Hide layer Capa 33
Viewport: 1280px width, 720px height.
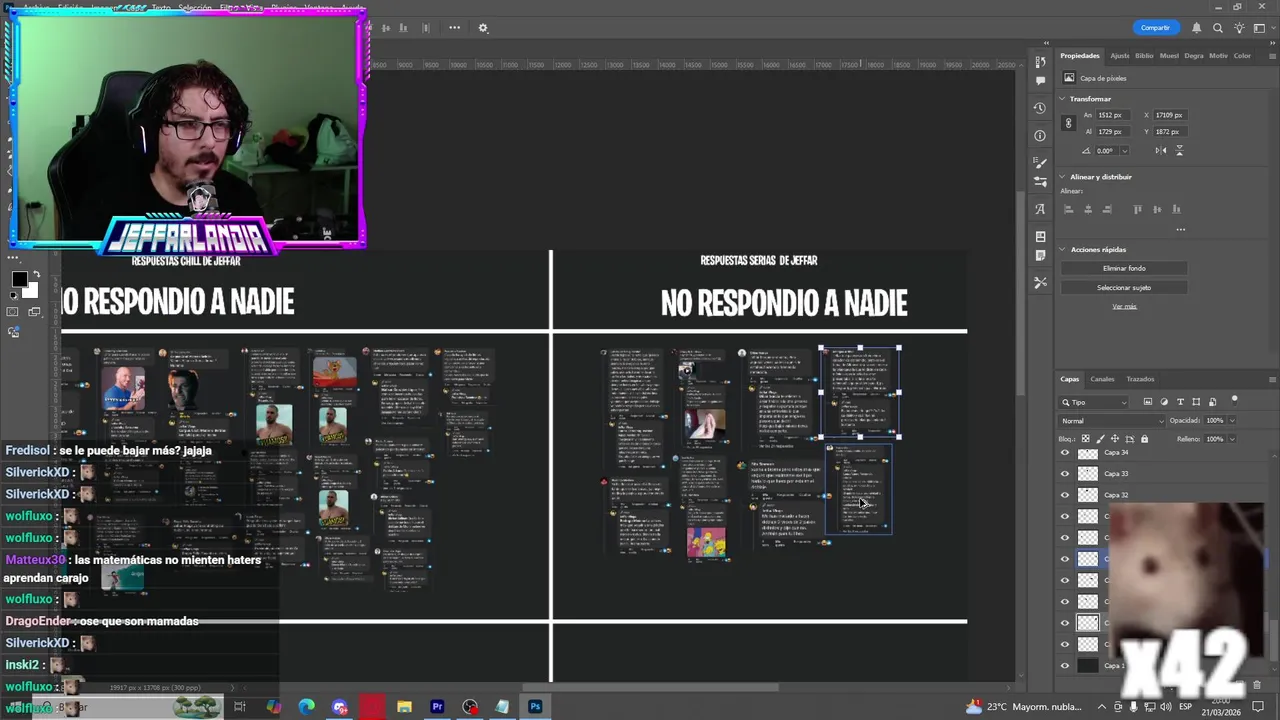[x=1064, y=474]
